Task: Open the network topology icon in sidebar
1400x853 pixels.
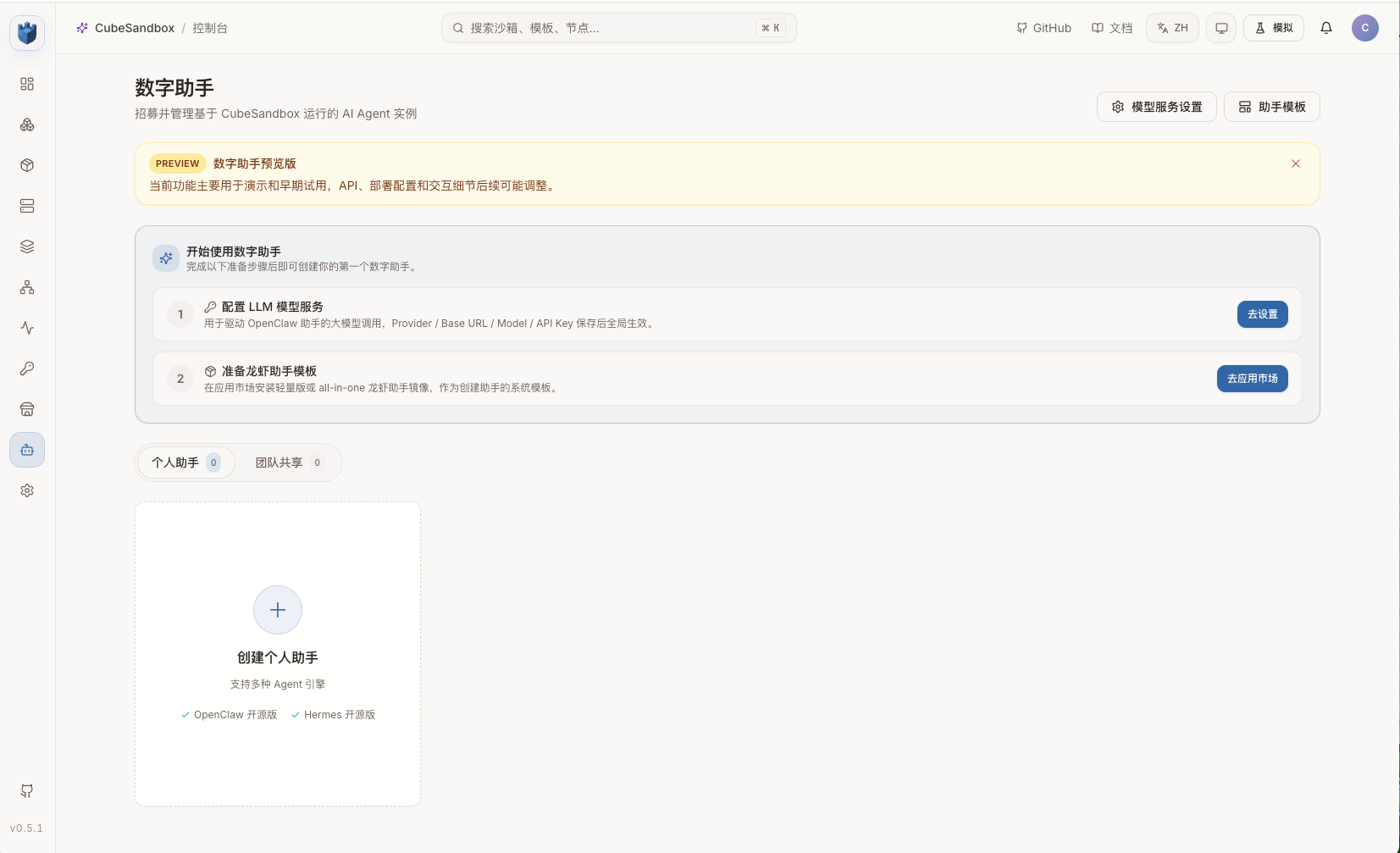Action: [x=27, y=287]
